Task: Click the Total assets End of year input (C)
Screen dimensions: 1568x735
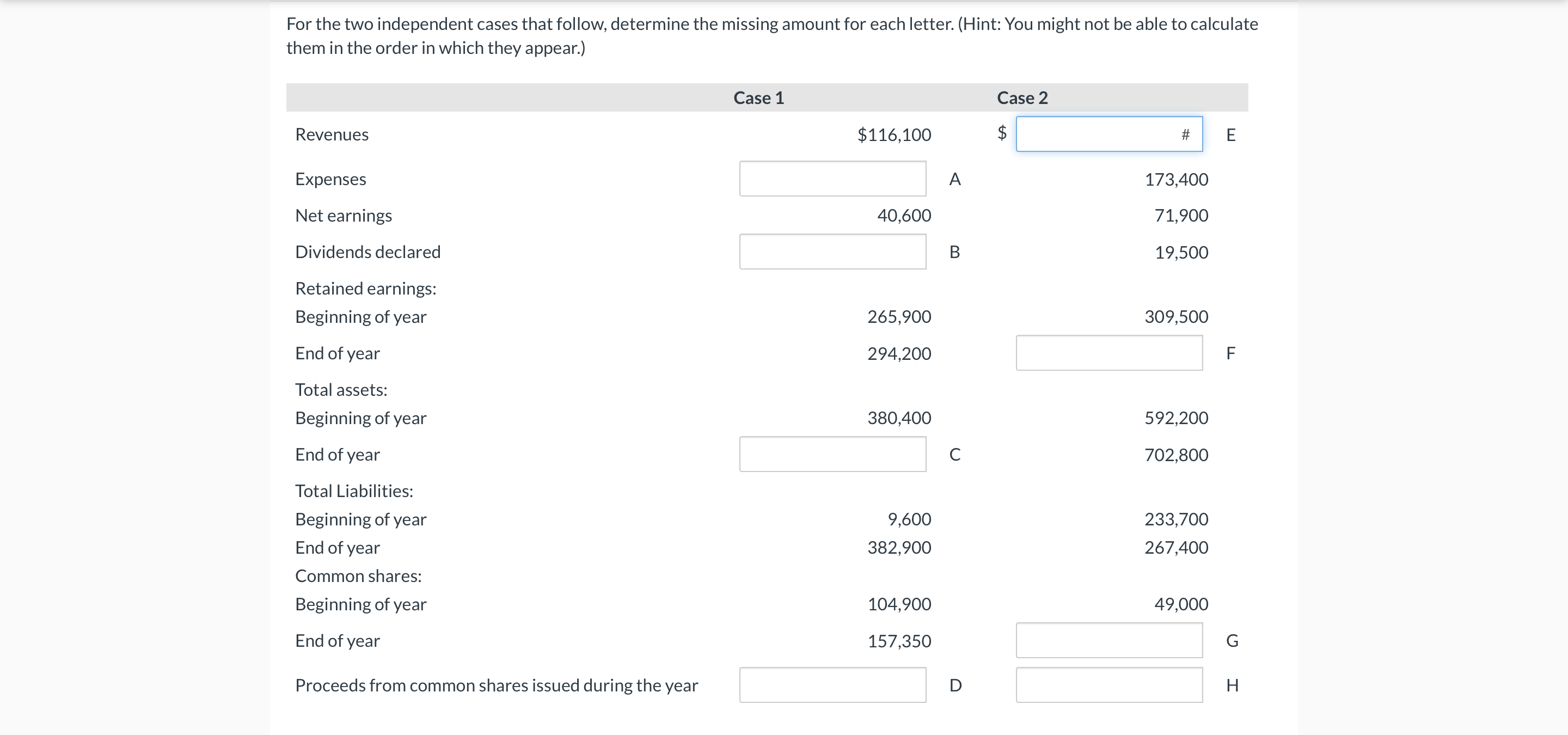Action: pyautogui.click(x=831, y=454)
